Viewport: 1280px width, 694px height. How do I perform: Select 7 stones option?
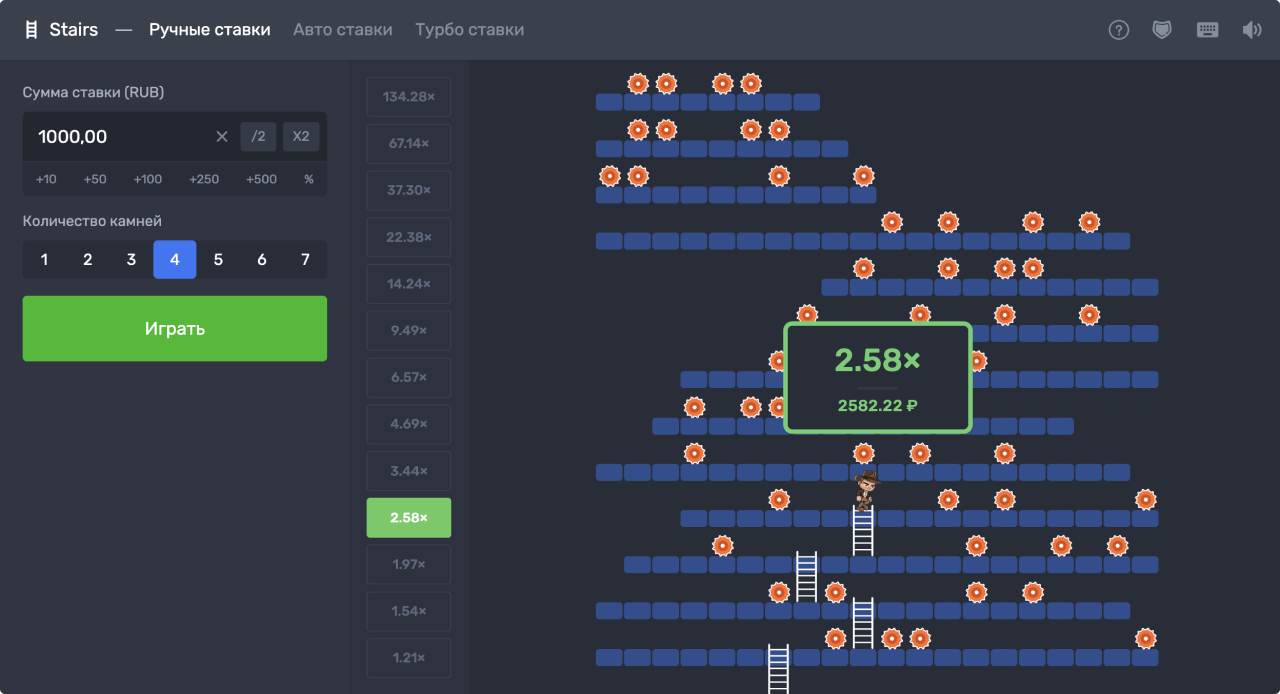coord(305,260)
